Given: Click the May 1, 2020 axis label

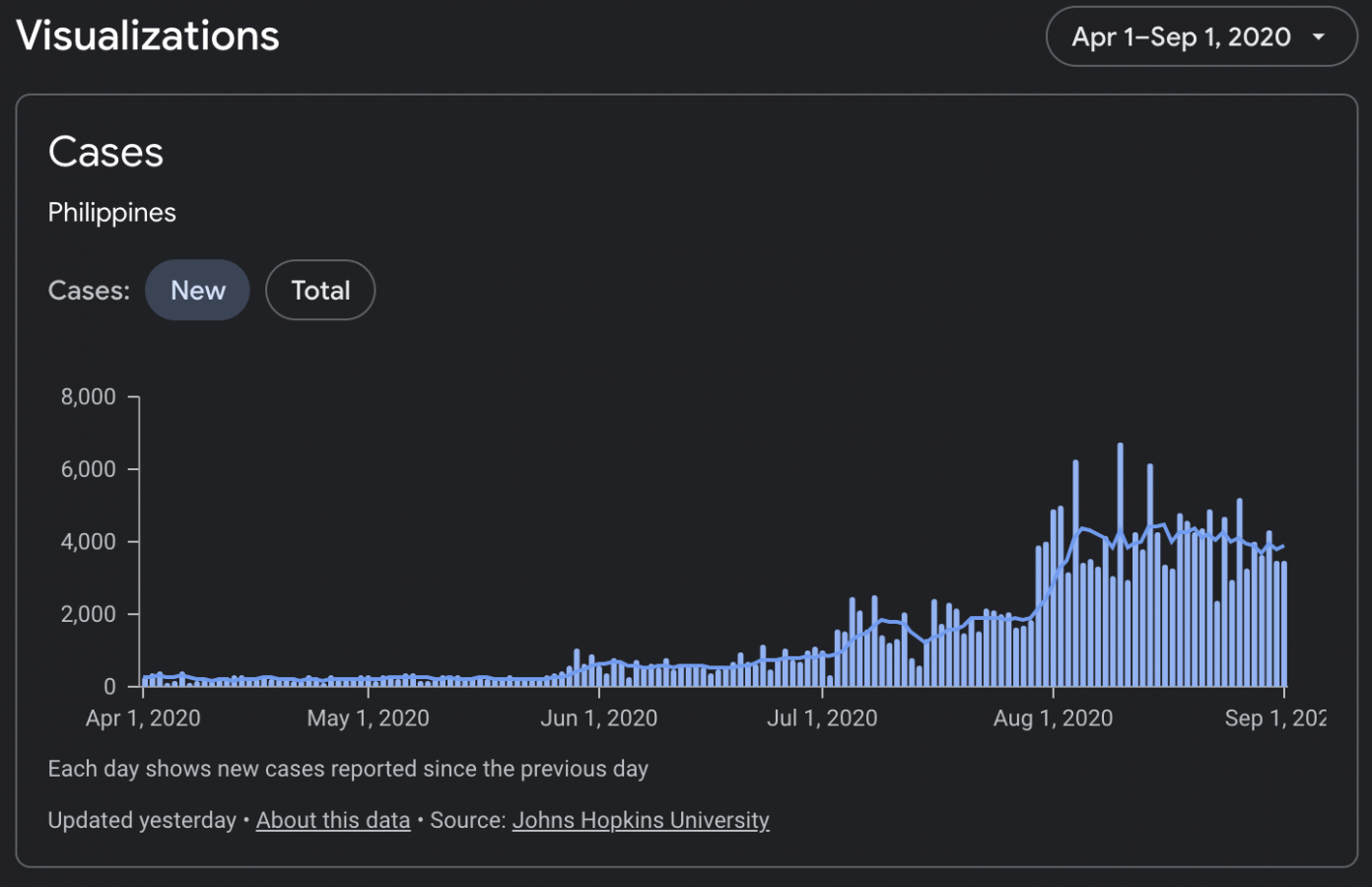Looking at the screenshot, I should click(x=368, y=718).
